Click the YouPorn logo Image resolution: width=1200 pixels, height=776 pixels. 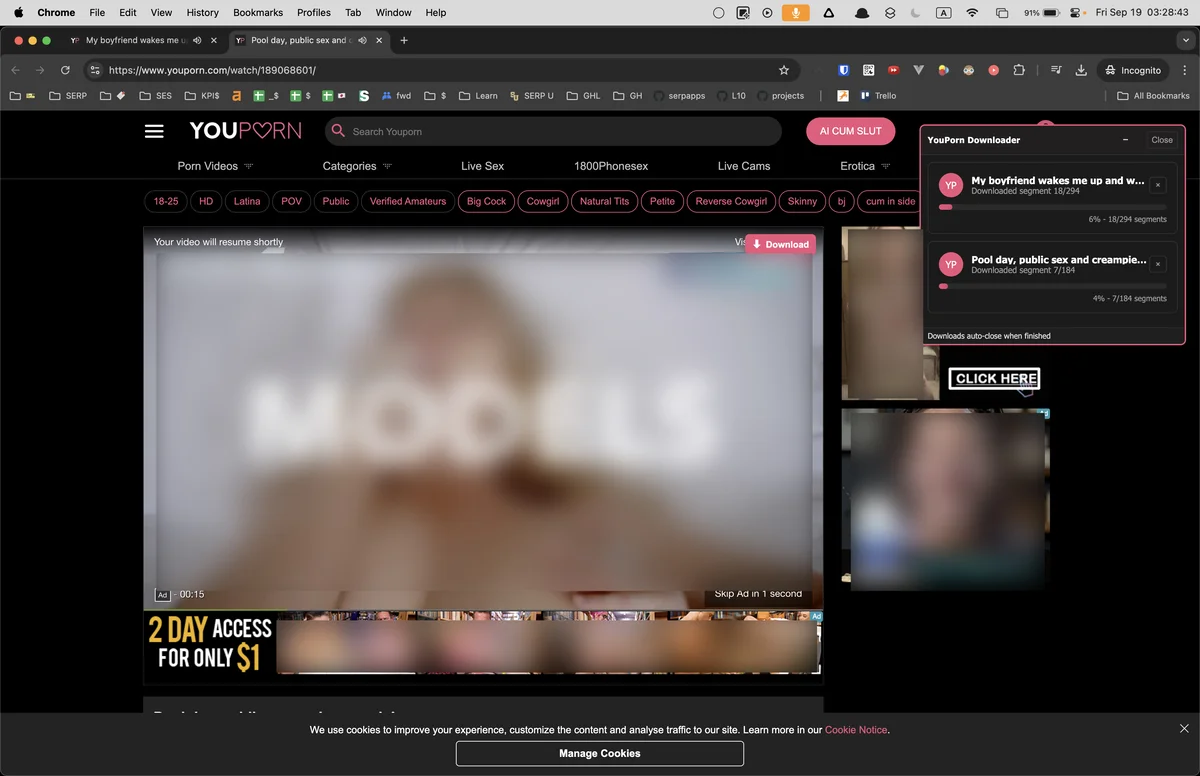tap(245, 130)
